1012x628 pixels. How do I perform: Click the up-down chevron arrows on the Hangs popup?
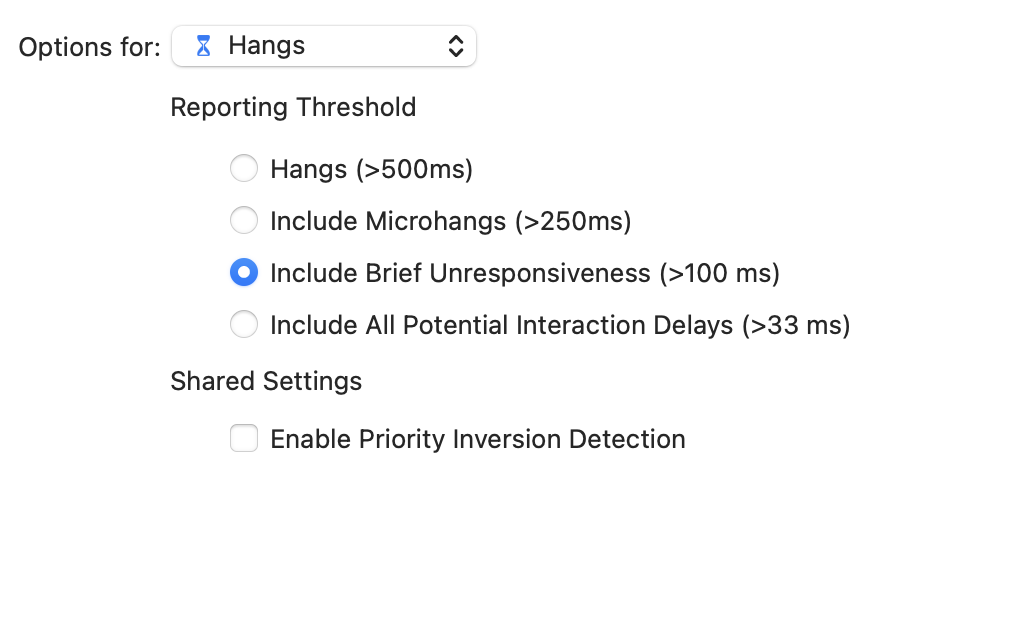(456, 46)
